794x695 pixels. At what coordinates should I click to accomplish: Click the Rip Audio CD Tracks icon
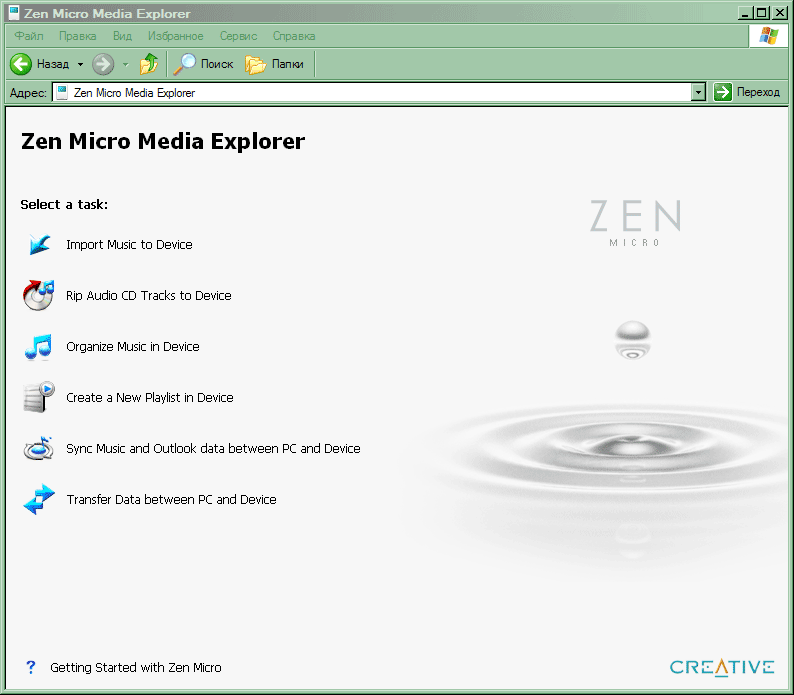pos(38,296)
